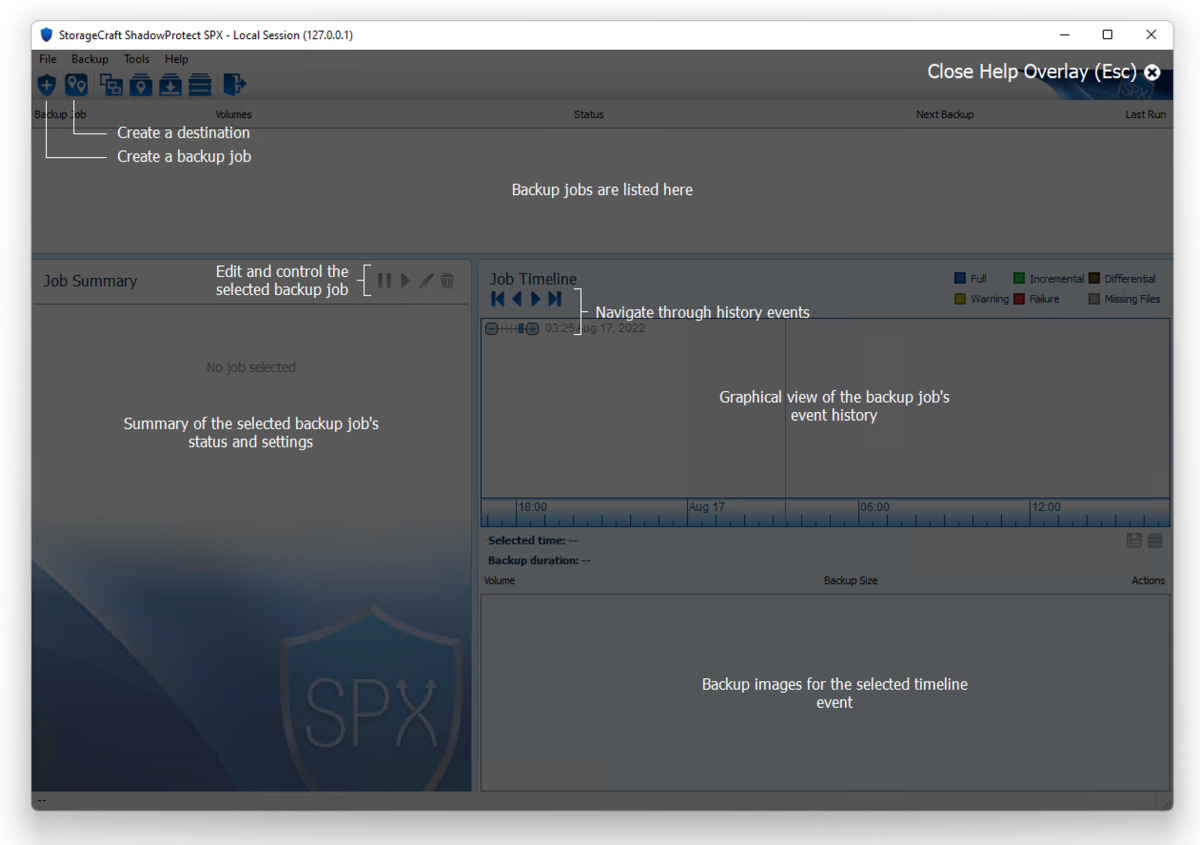Screen dimensions: 1200x845
Task: Click the toolbar box icon with single location pin
Action: (x=141, y=85)
